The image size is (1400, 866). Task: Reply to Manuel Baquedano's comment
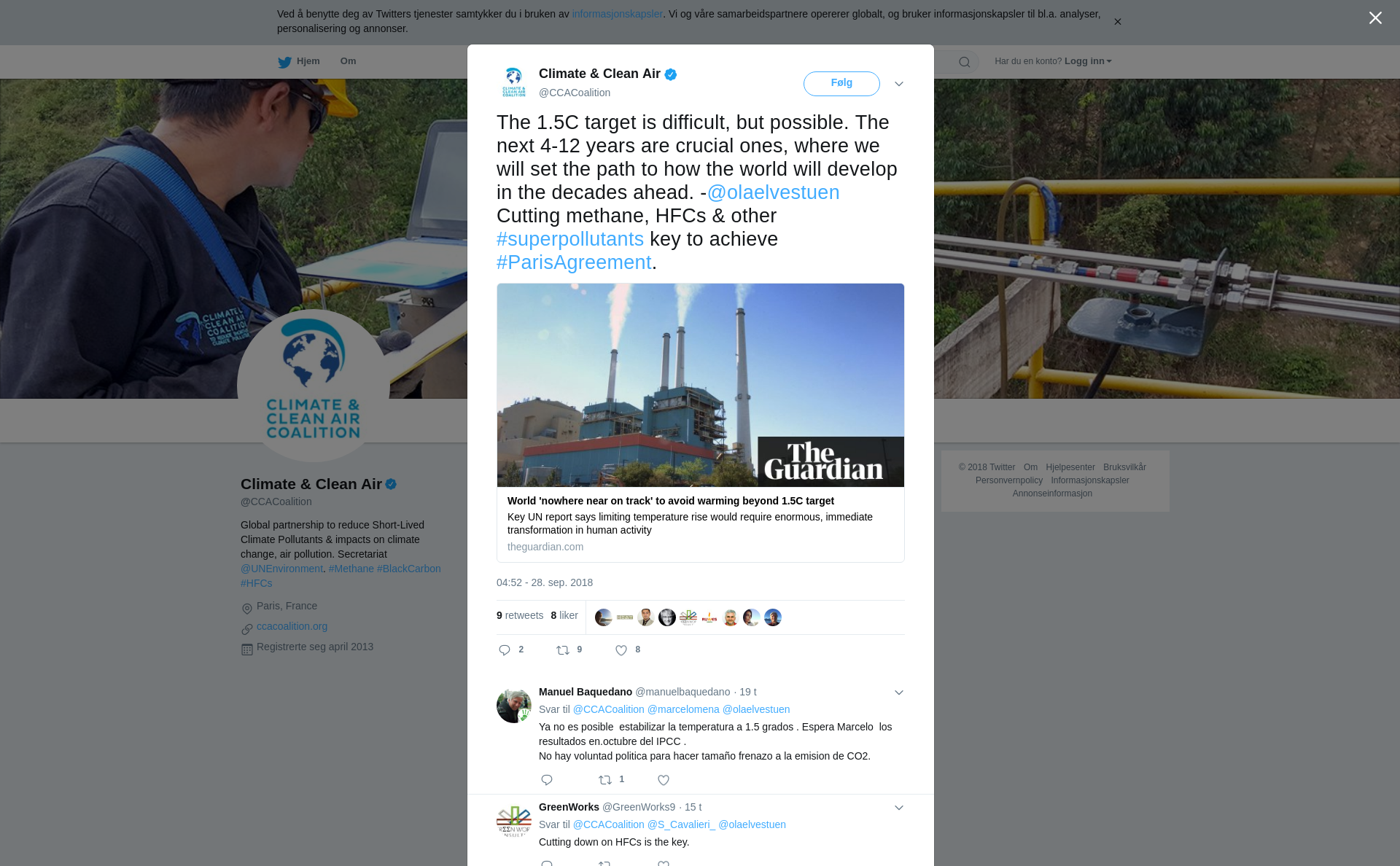click(547, 780)
